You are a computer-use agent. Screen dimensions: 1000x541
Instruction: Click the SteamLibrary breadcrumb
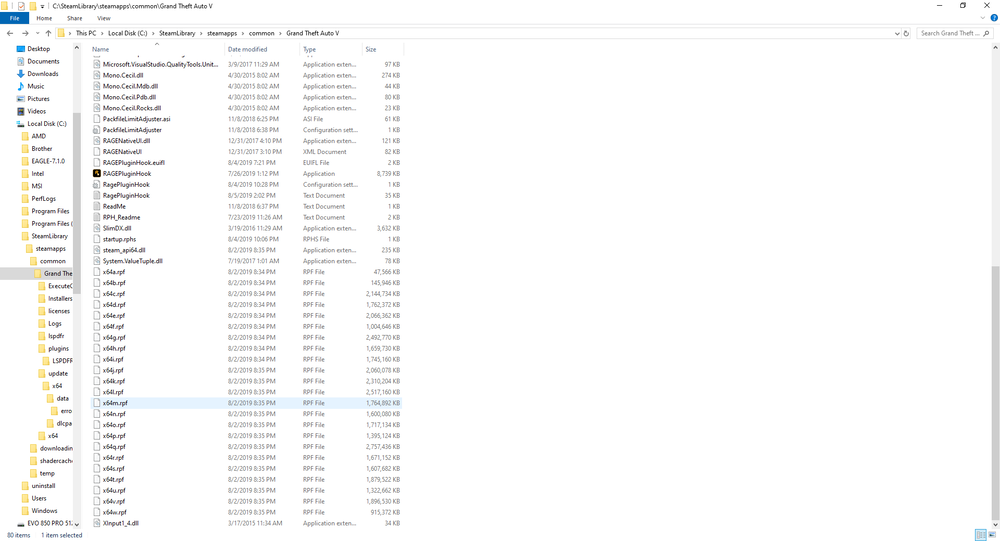(177, 33)
